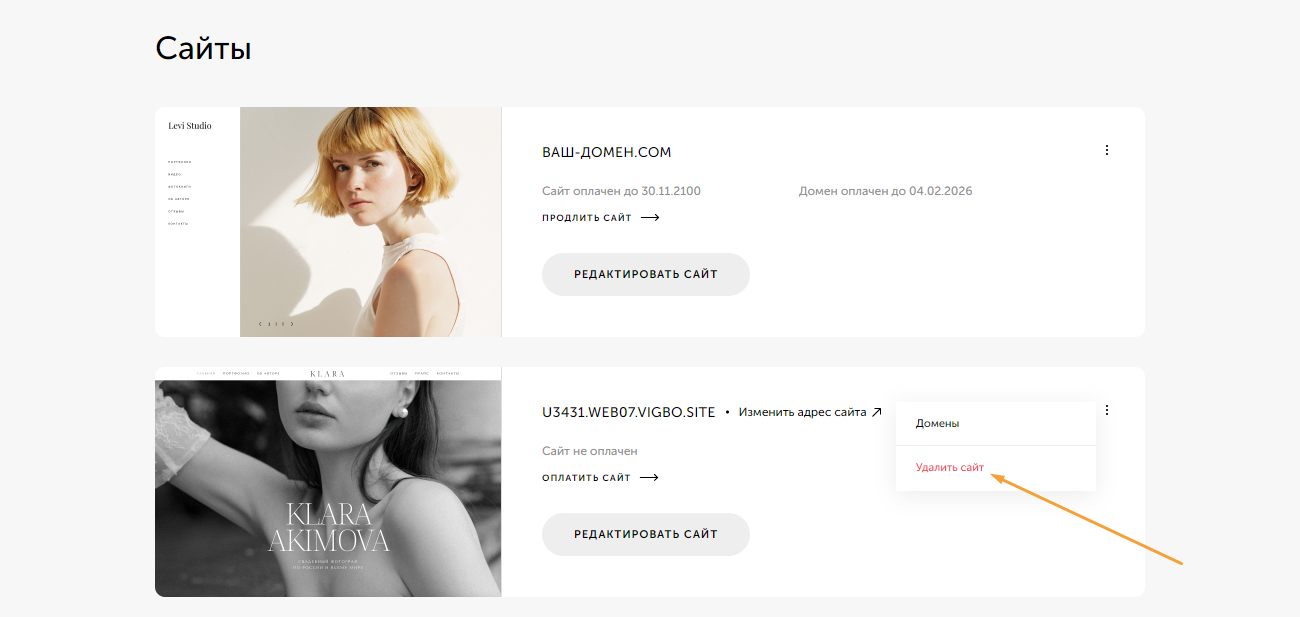Image resolution: width=1300 pixels, height=617 pixels.
Task: Click the KLARA logo in second preview
Action: [x=327, y=374]
